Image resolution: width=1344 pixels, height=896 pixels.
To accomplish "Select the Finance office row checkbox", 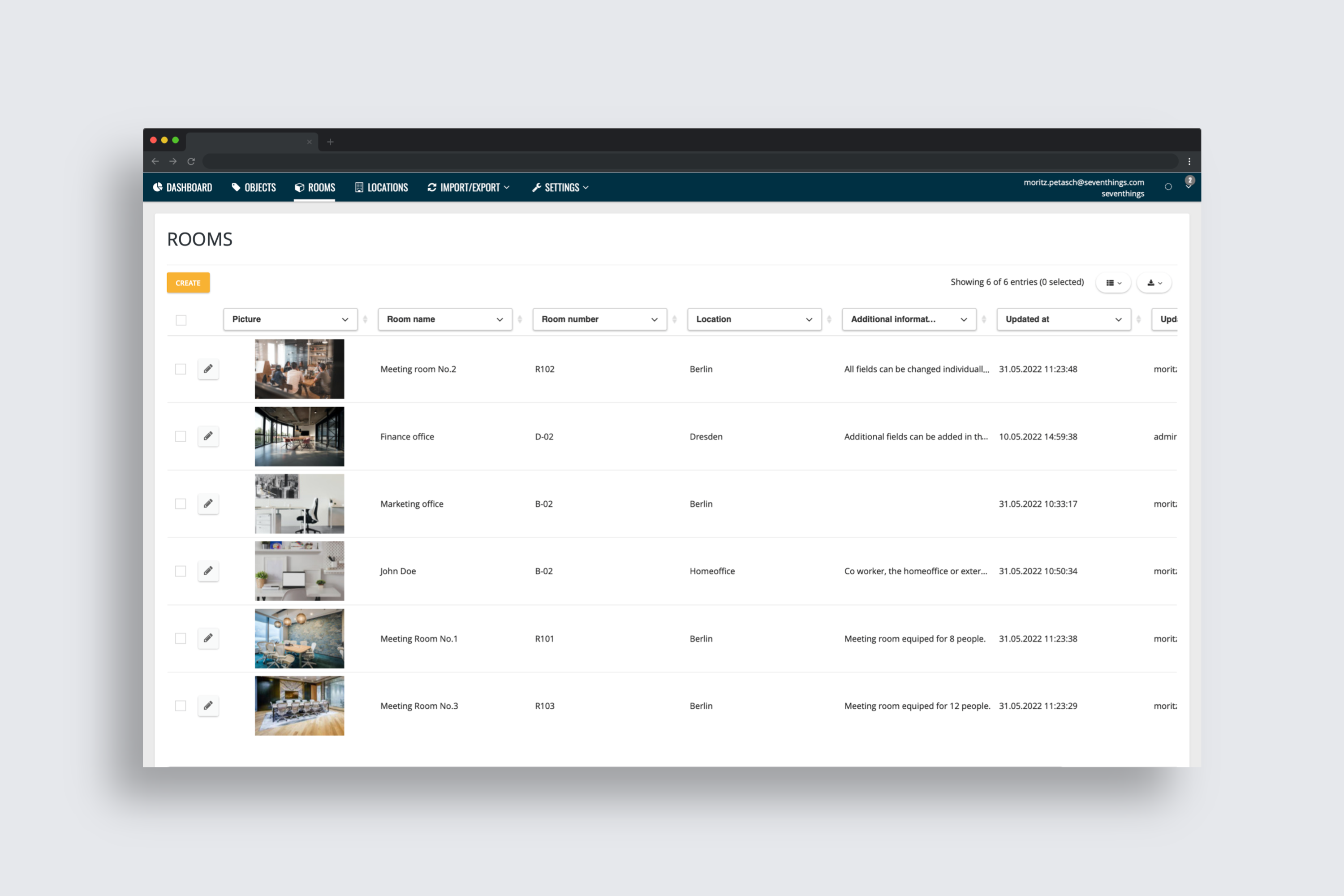I will pyautogui.click(x=181, y=436).
